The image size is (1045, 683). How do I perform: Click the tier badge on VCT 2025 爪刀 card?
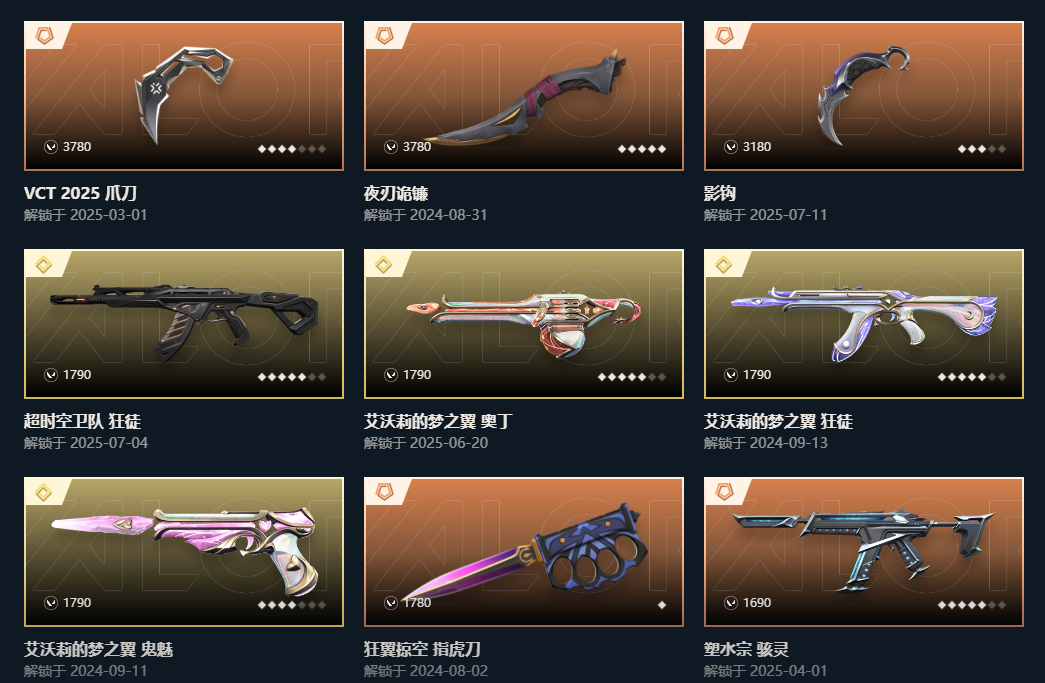[45, 35]
